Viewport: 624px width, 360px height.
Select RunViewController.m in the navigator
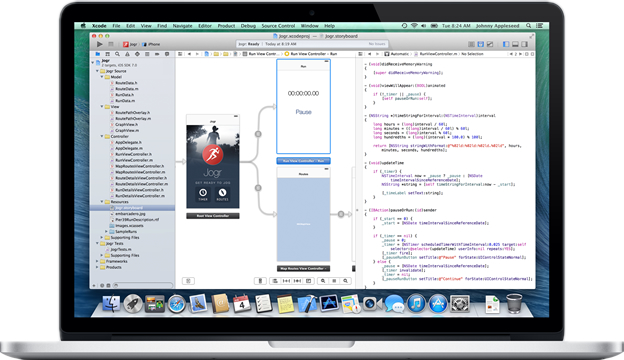coord(134,160)
